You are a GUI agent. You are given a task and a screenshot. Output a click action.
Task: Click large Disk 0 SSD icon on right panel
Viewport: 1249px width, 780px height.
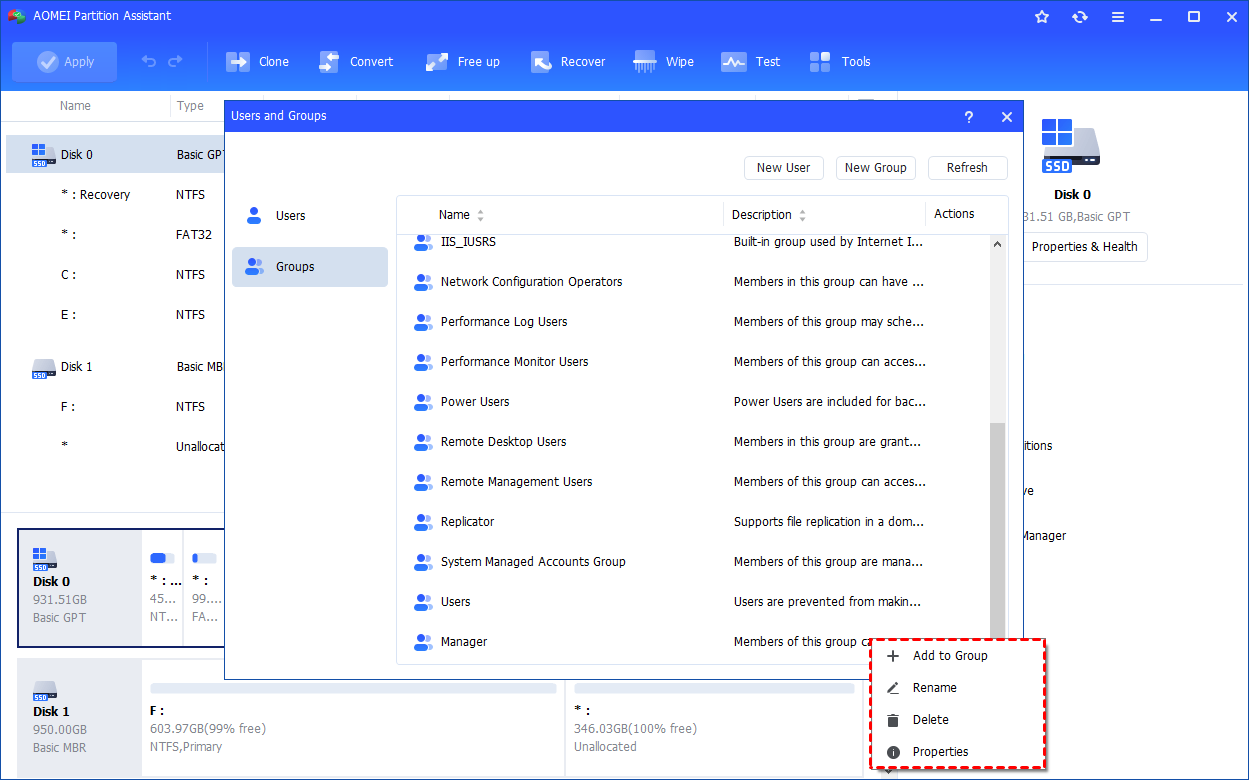point(1071,146)
